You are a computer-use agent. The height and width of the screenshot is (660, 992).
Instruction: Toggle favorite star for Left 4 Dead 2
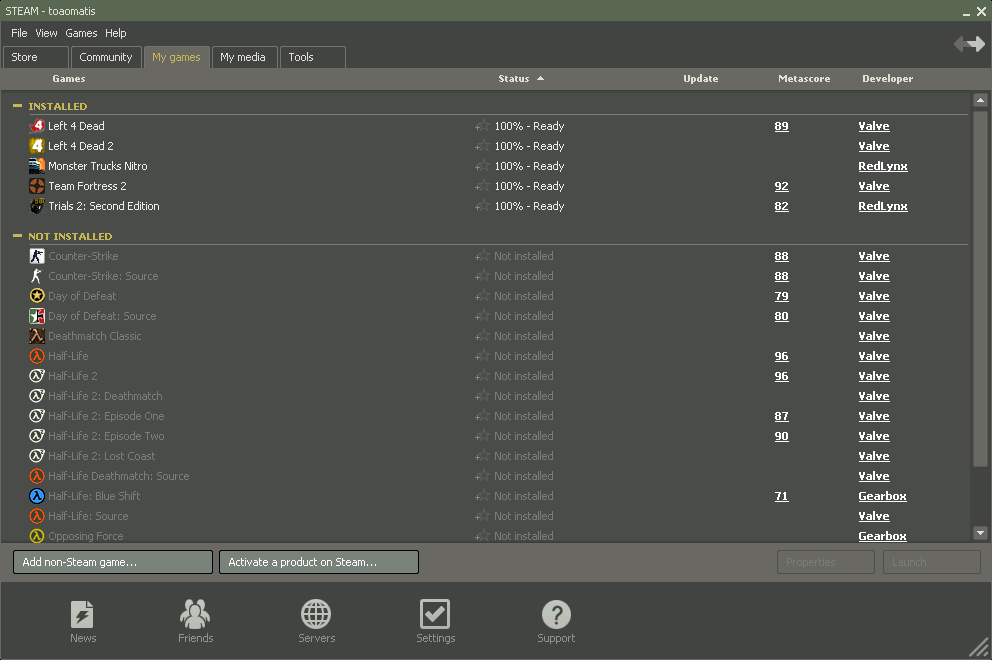click(482, 146)
